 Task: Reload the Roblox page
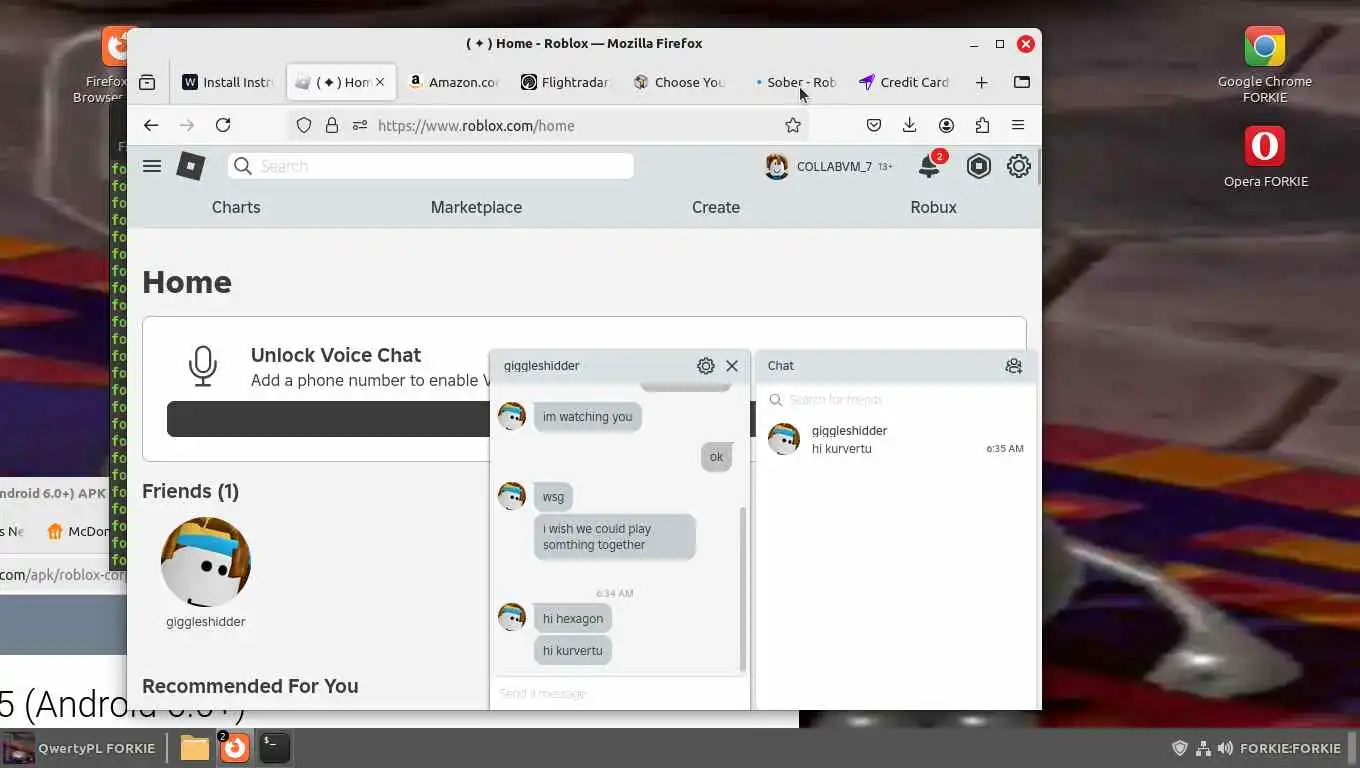(223, 125)
